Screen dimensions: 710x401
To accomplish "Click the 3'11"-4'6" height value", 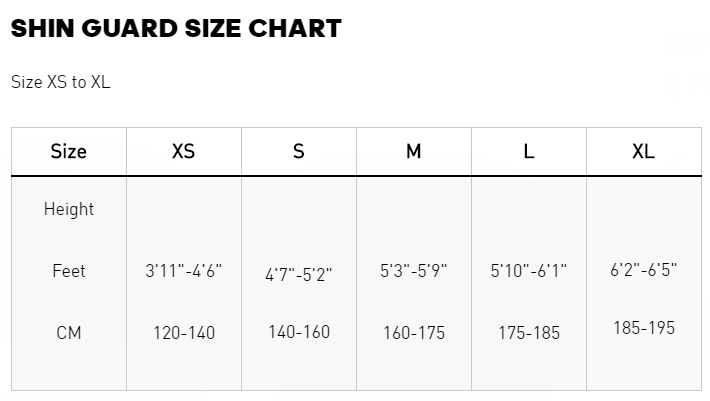I will (183, 271).
